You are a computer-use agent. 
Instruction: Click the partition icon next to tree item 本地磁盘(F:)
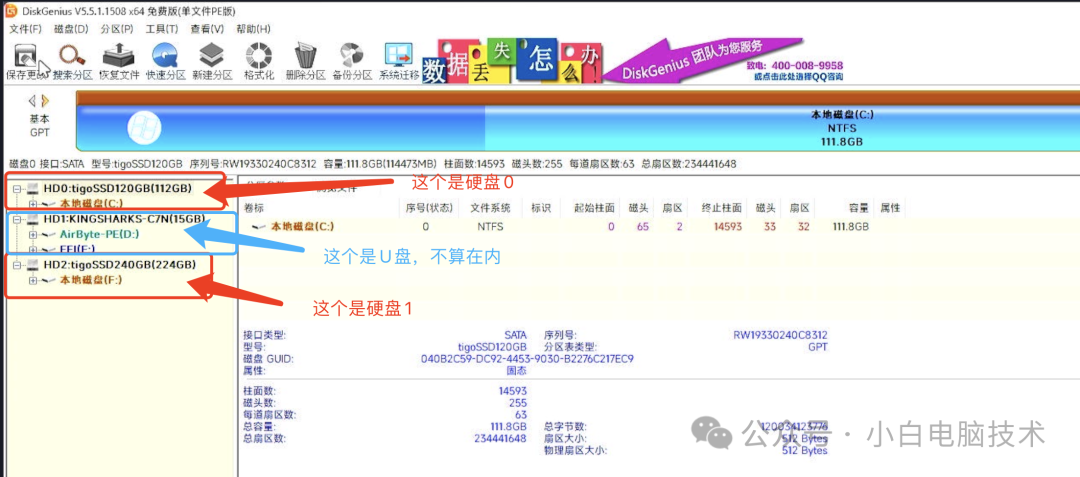point(49,281)
